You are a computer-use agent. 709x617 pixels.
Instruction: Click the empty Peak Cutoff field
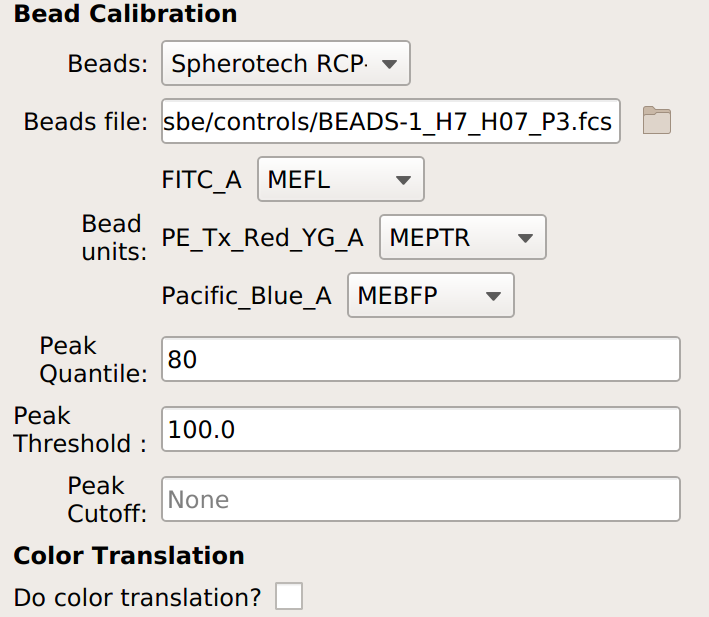click(x=421, y=499)
